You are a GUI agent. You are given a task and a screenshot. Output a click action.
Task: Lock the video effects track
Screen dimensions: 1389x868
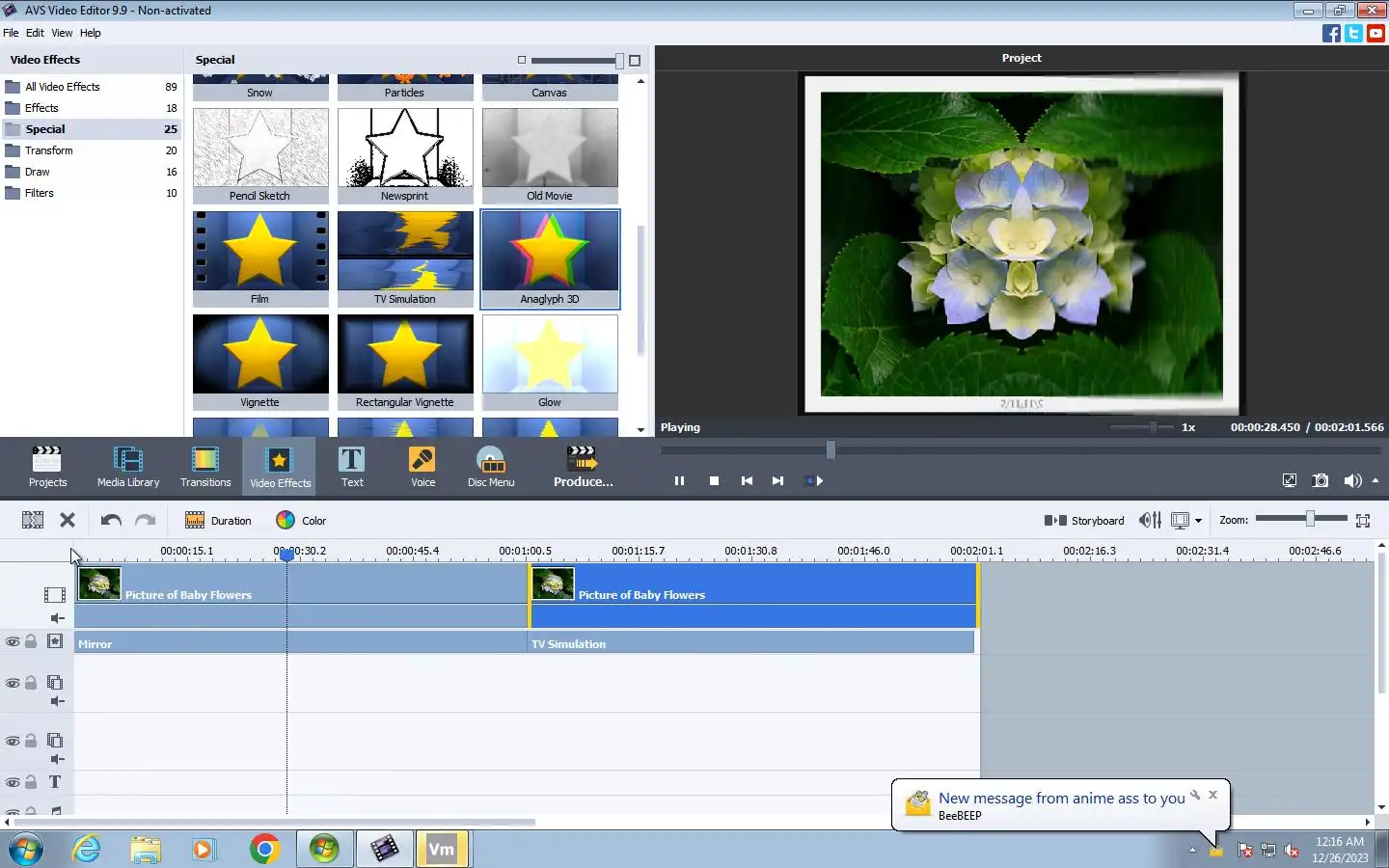[x=31, y=641]
